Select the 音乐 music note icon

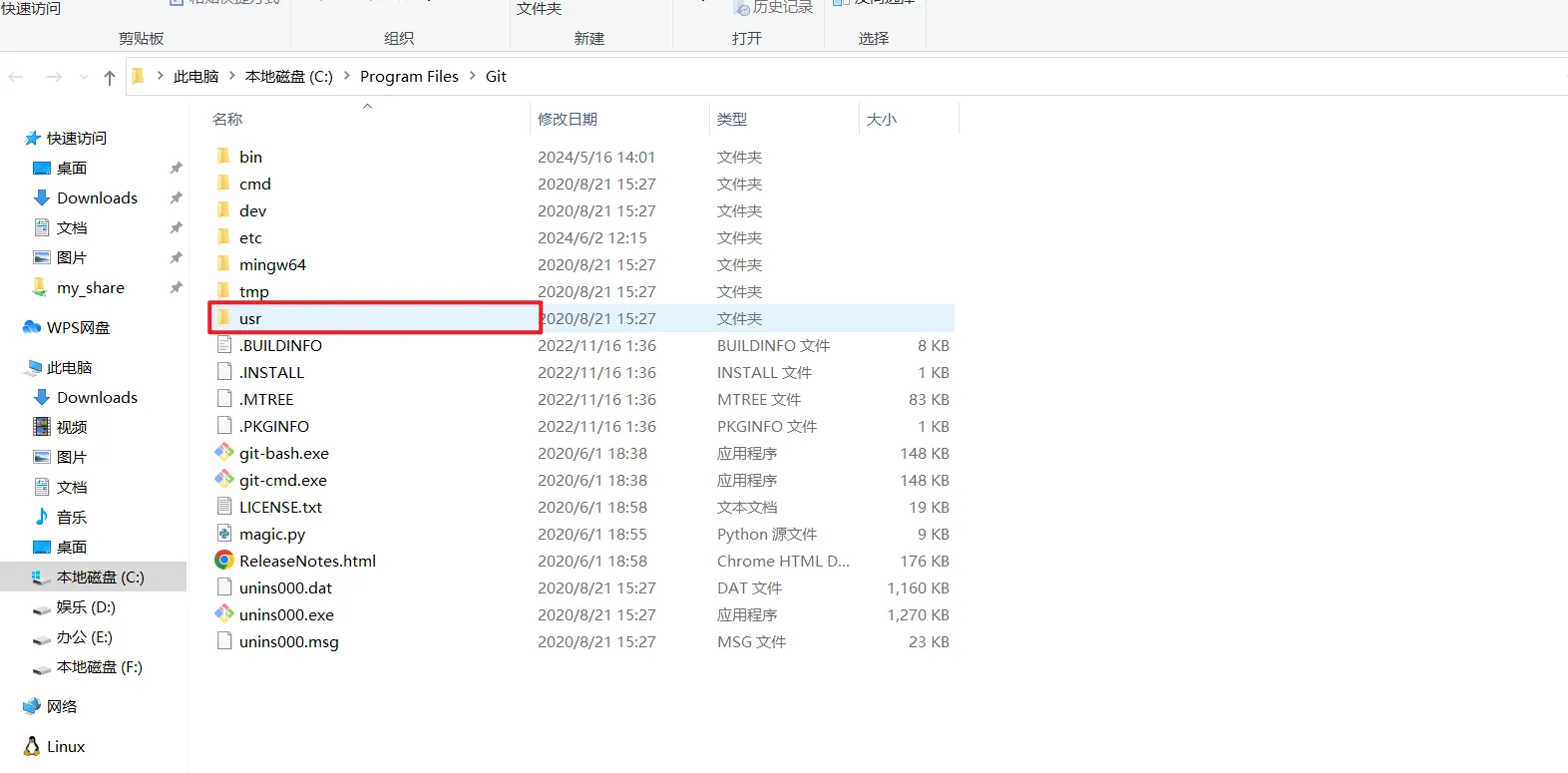coord(41,517)
